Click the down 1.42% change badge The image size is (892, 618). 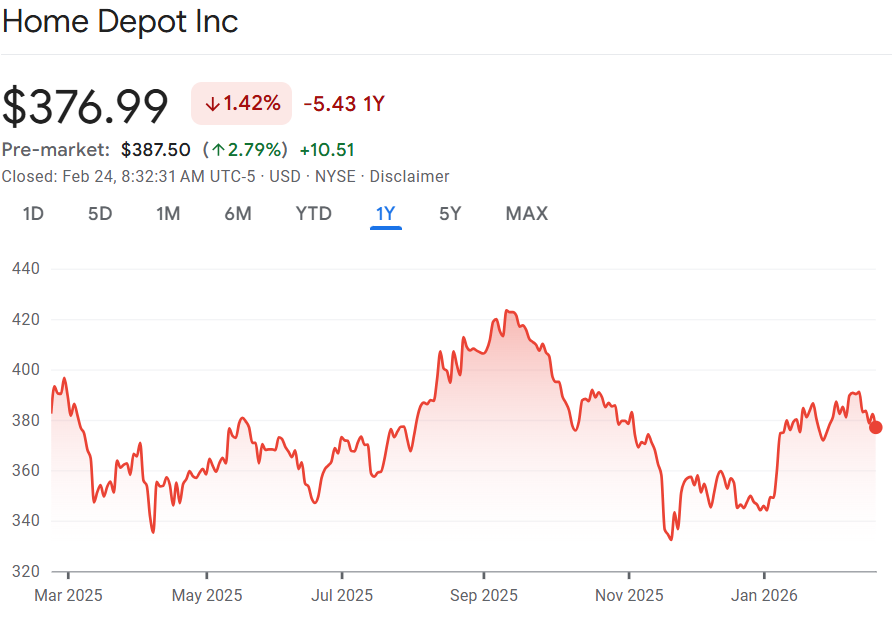[x=241, y=104]
